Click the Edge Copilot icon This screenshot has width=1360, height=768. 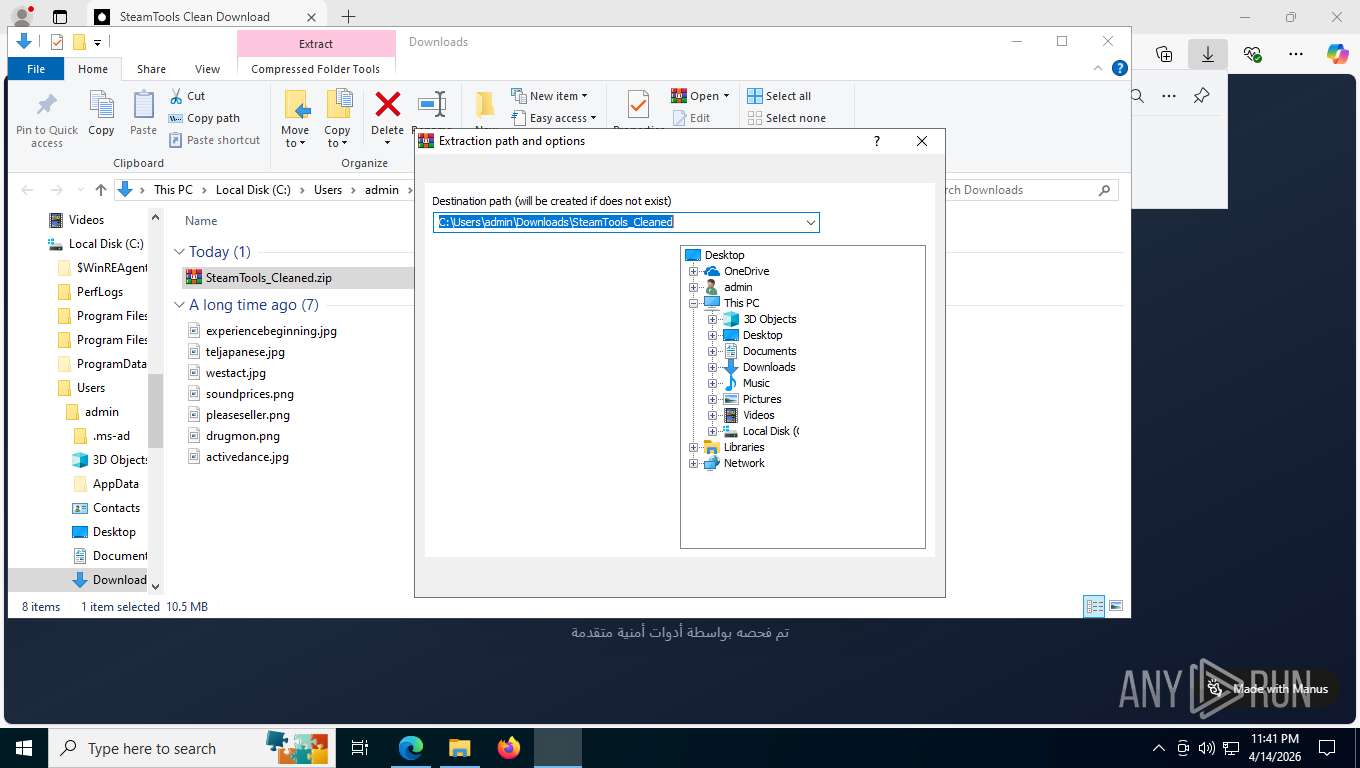1337,54
